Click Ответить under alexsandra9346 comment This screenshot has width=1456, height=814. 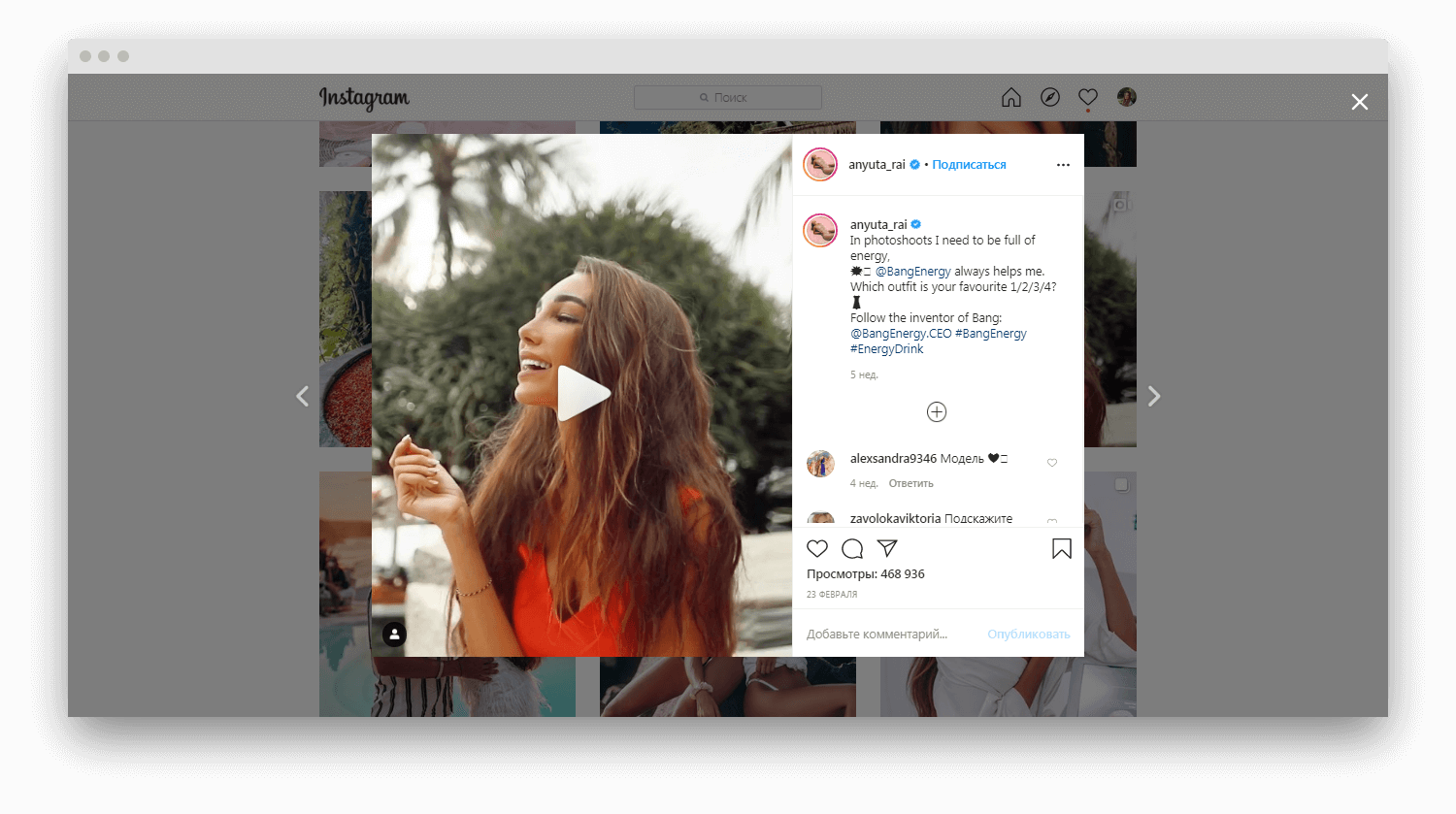(x=911, y=483)
